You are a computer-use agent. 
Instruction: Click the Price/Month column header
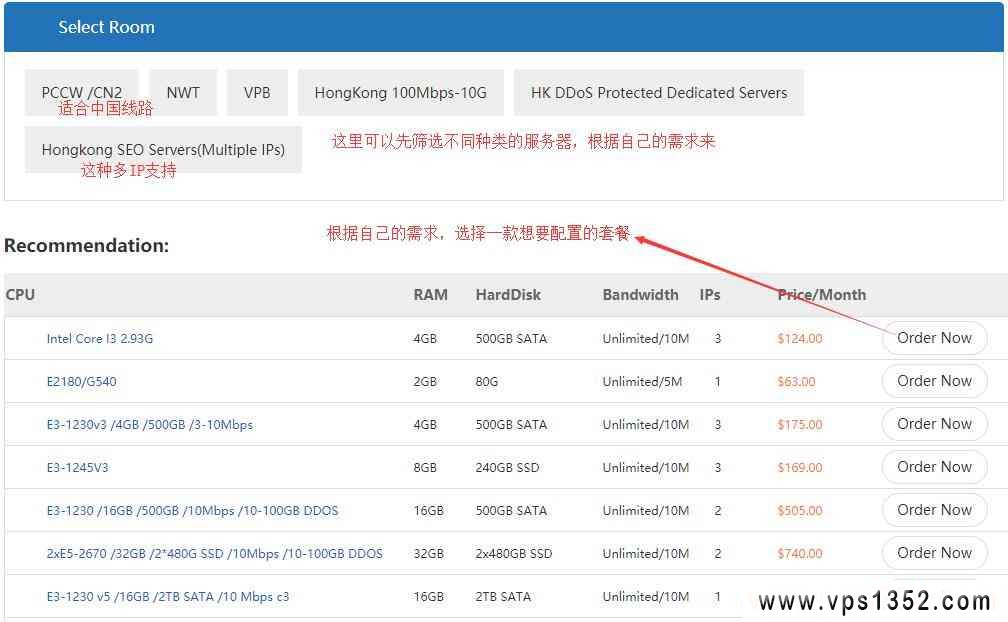coord(821,294)
